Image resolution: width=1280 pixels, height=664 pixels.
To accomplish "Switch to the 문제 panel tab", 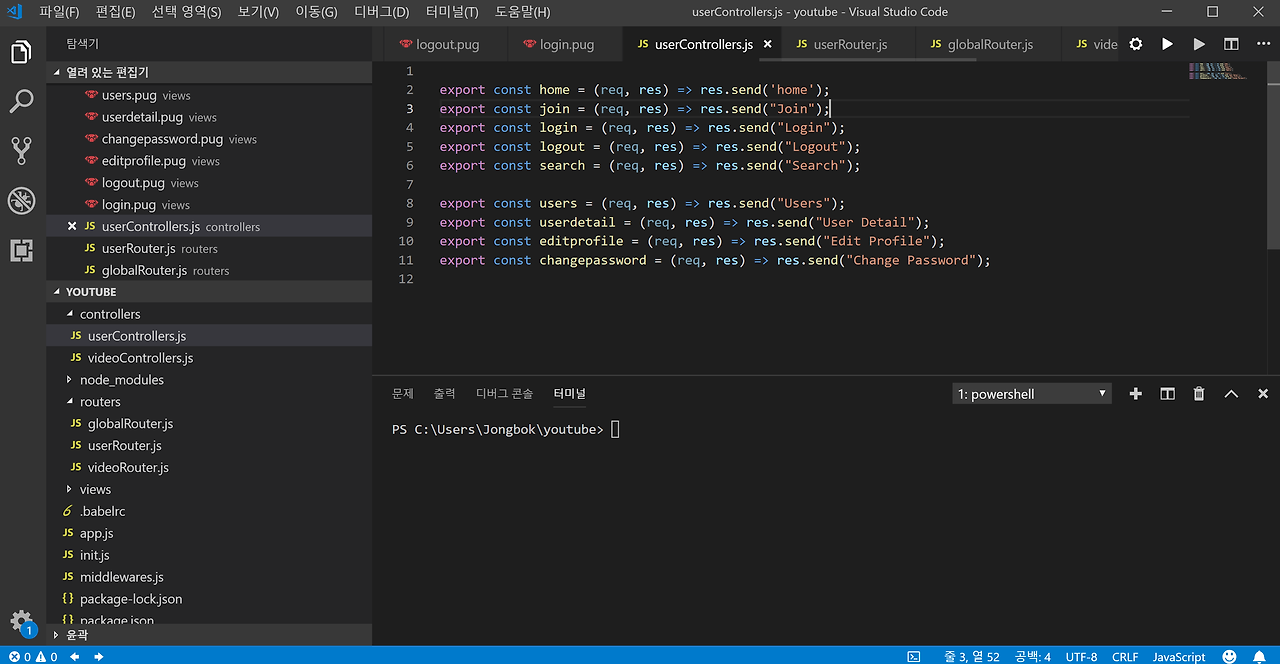I will pyautogui.click(x=402, y=394).
